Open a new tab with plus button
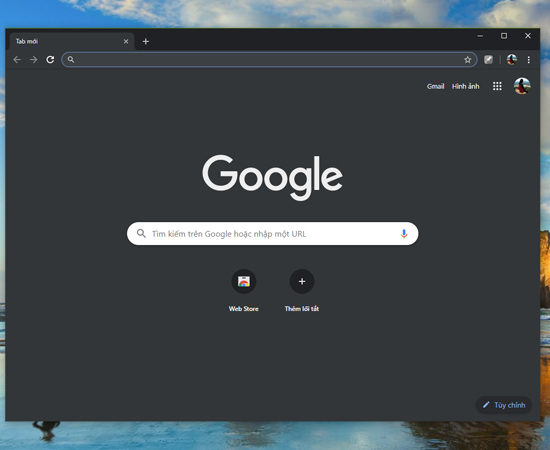Viewport: 550px width, 450px height. [x=146, y=41]
